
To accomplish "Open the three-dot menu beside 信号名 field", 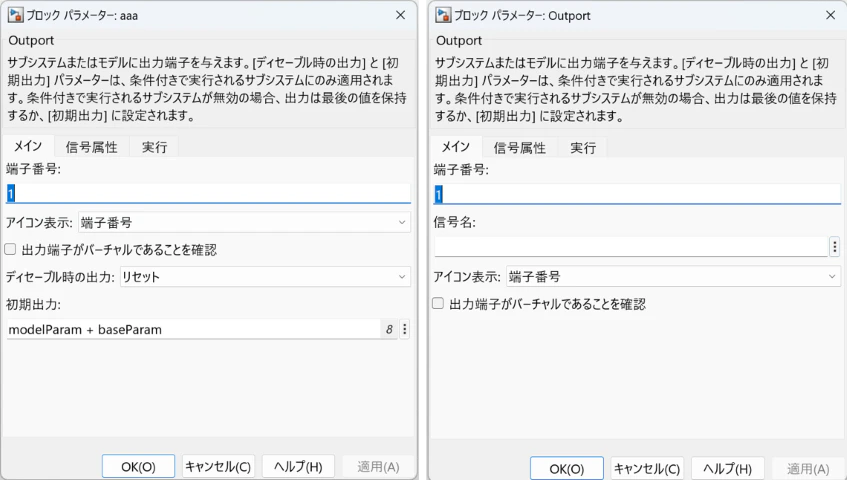I will (x=835, y=247).
